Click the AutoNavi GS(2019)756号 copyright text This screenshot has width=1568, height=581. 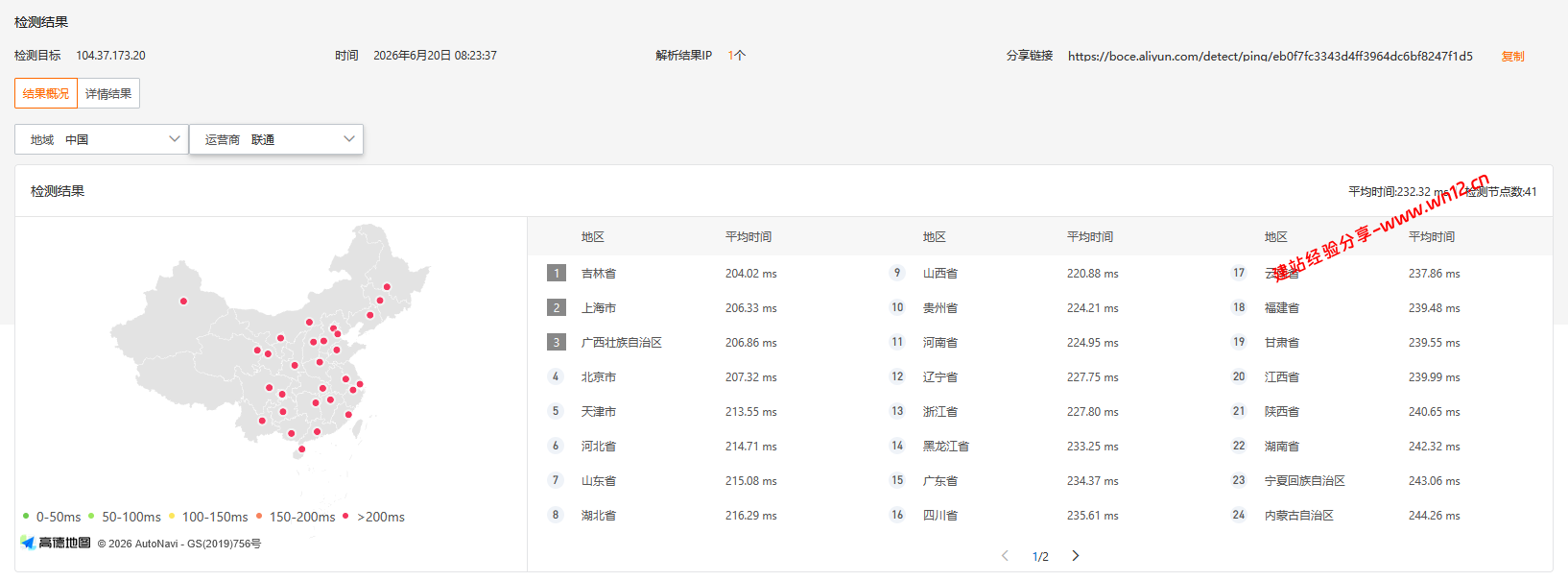[179, 544]
